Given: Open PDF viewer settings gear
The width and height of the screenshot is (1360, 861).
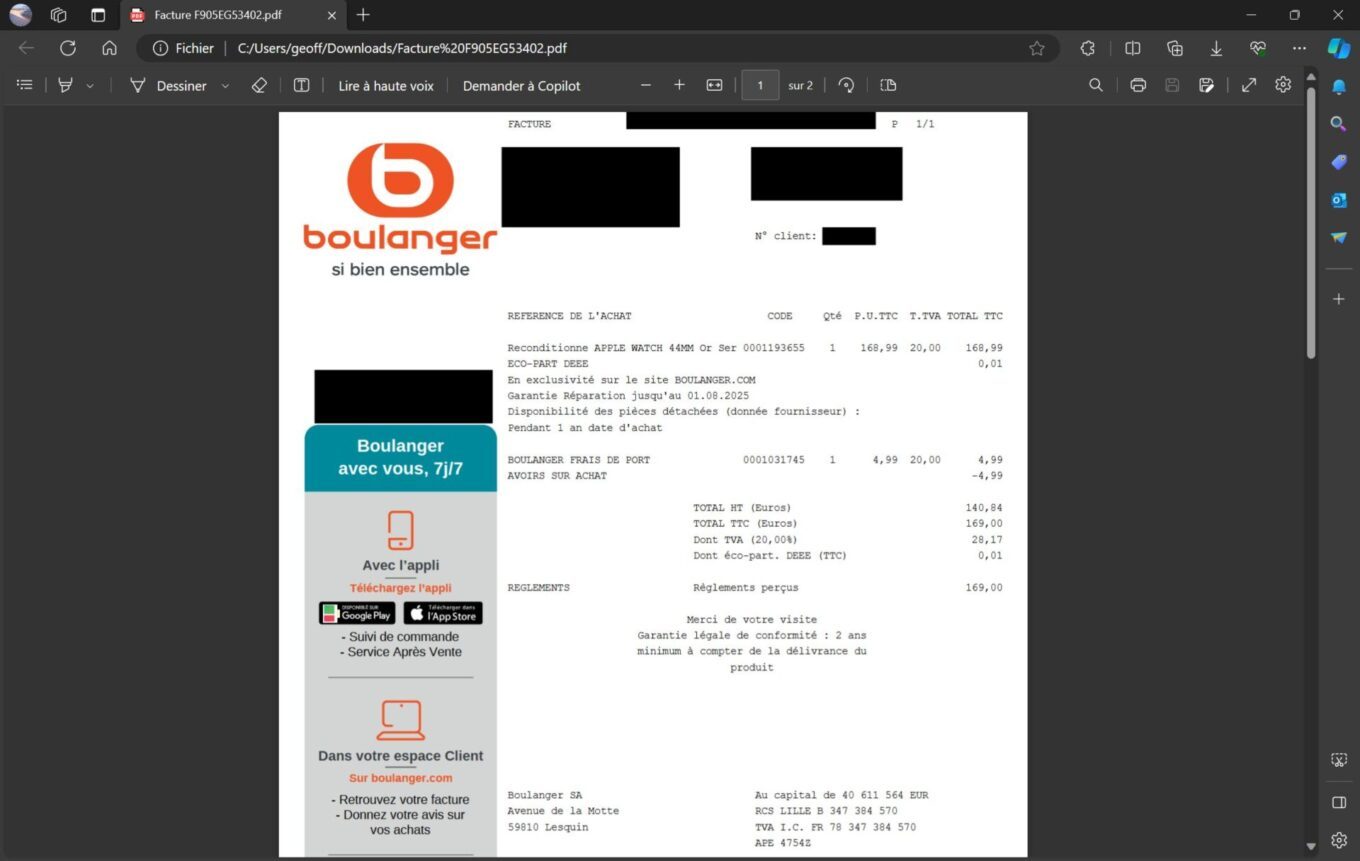Looking at the screenshot, I should 1283,86.
